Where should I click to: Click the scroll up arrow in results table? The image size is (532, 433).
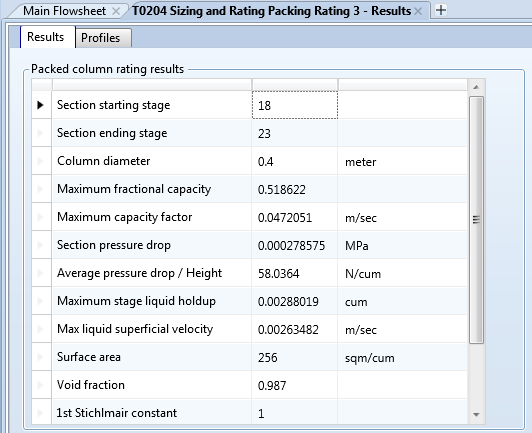(x=476, y=87)
